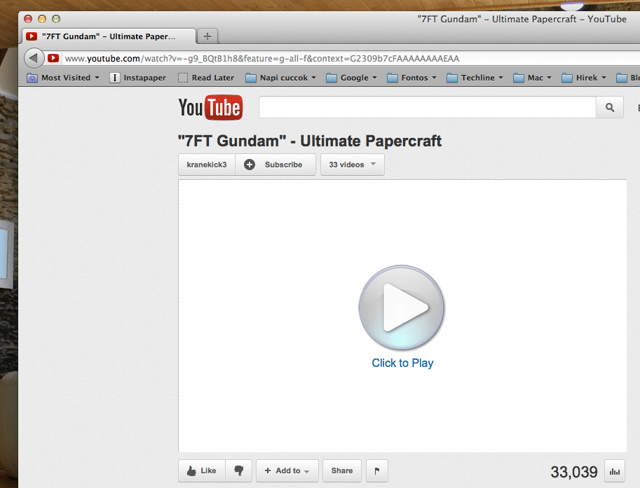The height and width of the screenshot is (488, 640).
Task: Flag the video with flag icon
Action: point(377,470)
